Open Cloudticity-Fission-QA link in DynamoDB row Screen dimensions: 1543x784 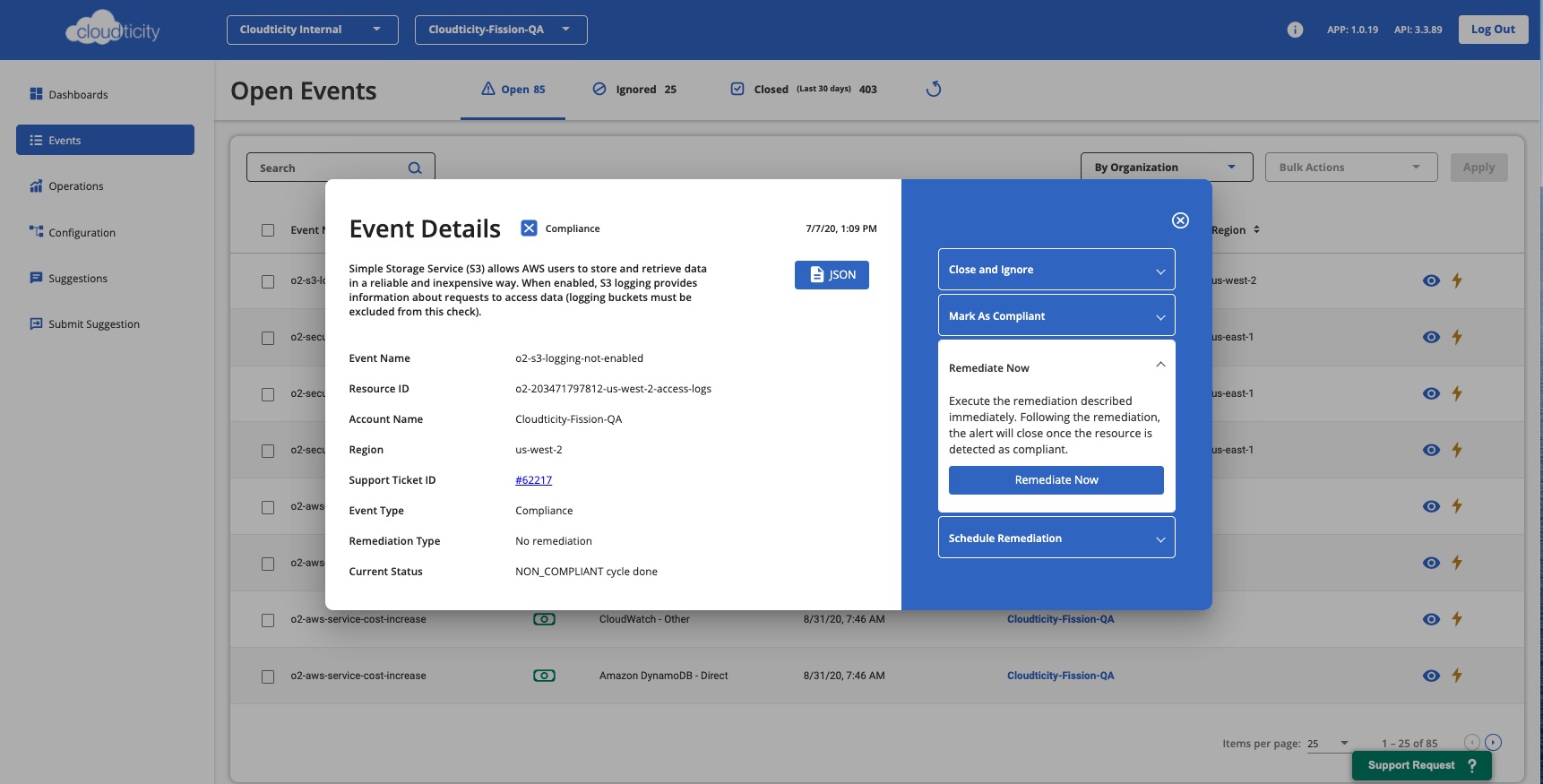pos(1060,676)
